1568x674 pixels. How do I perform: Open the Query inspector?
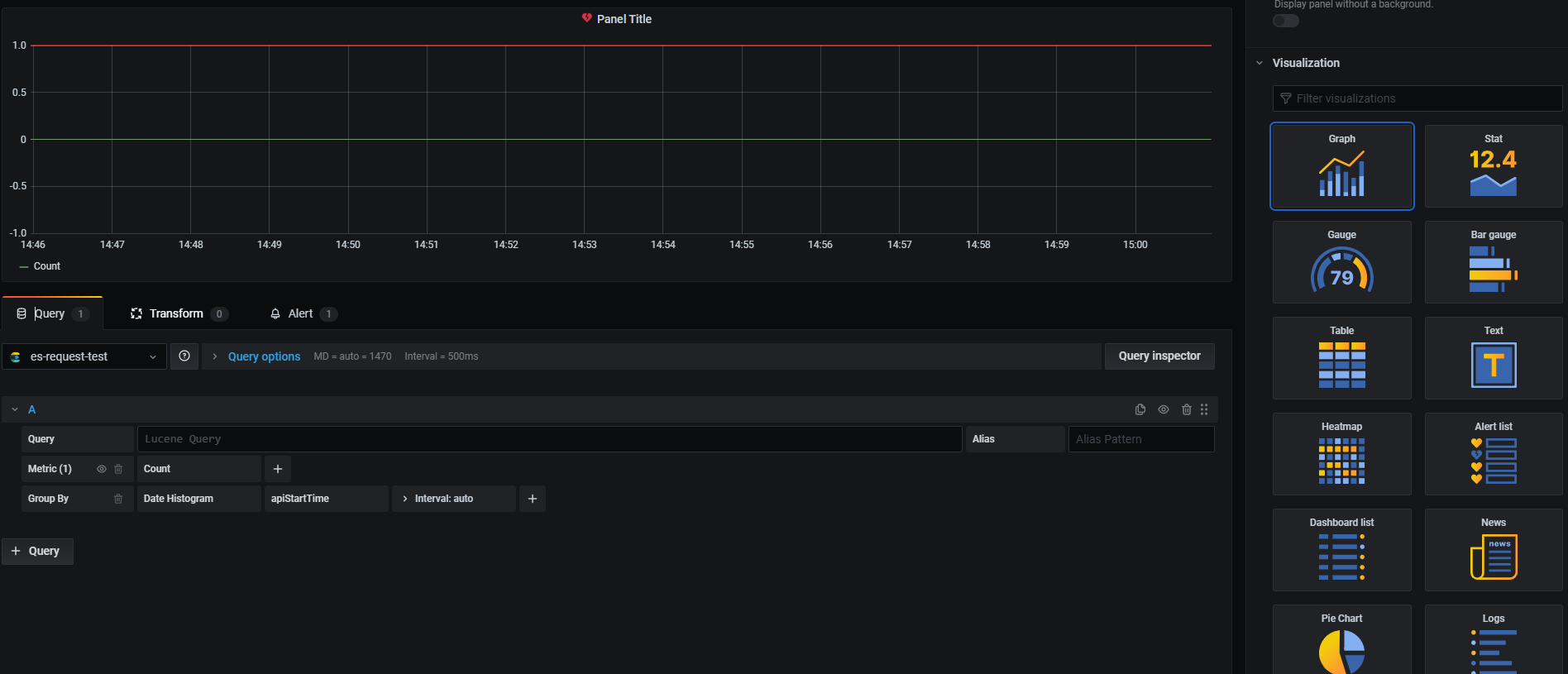coord(1159,356)
